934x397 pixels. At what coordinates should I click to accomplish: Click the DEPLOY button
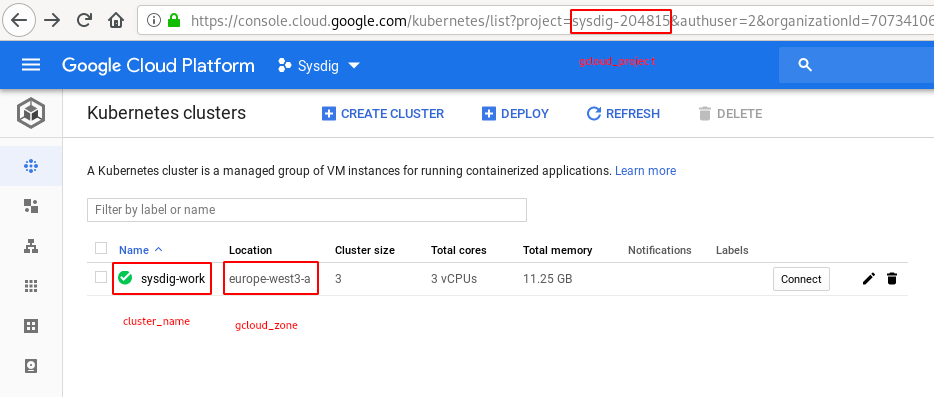click(x=515, y=113)
